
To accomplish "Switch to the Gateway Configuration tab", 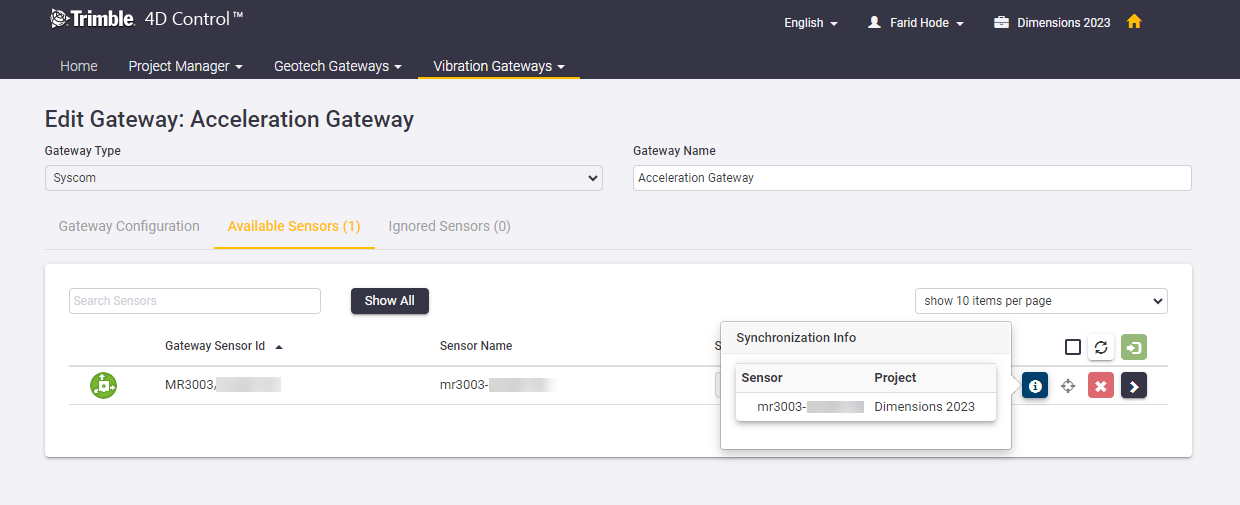I will point(129,226).
